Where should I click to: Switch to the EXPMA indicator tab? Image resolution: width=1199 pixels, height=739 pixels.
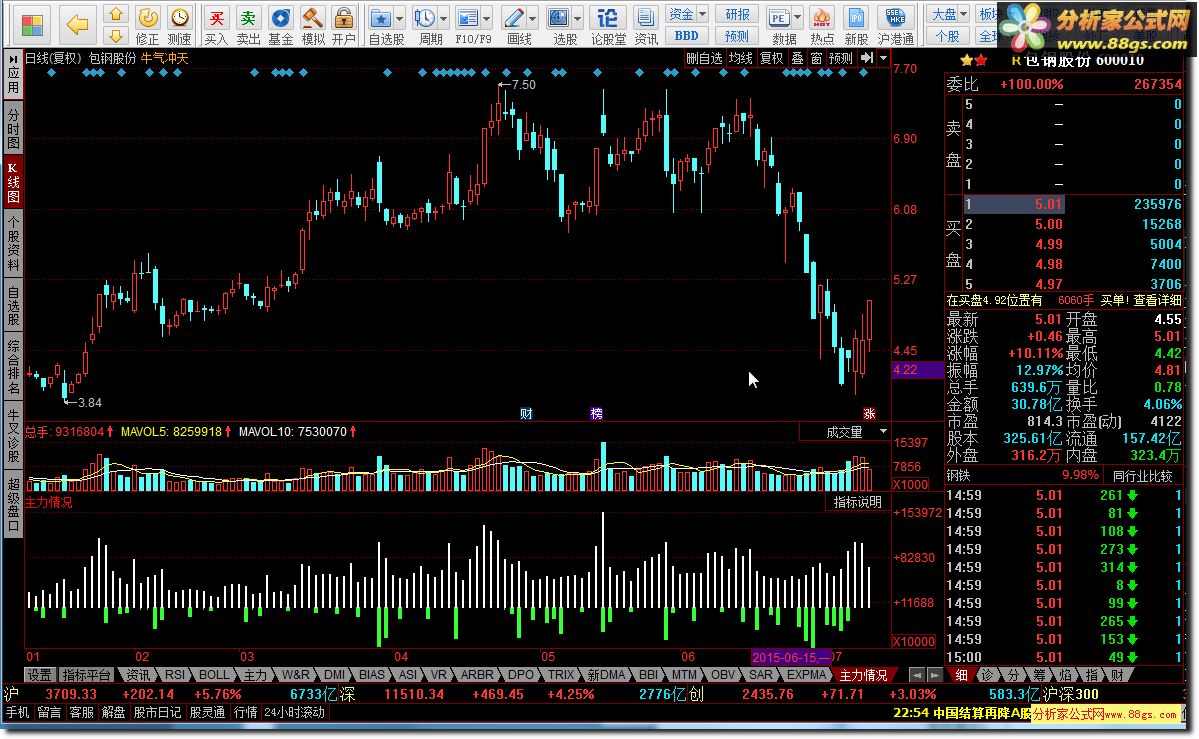click(807, 675)
